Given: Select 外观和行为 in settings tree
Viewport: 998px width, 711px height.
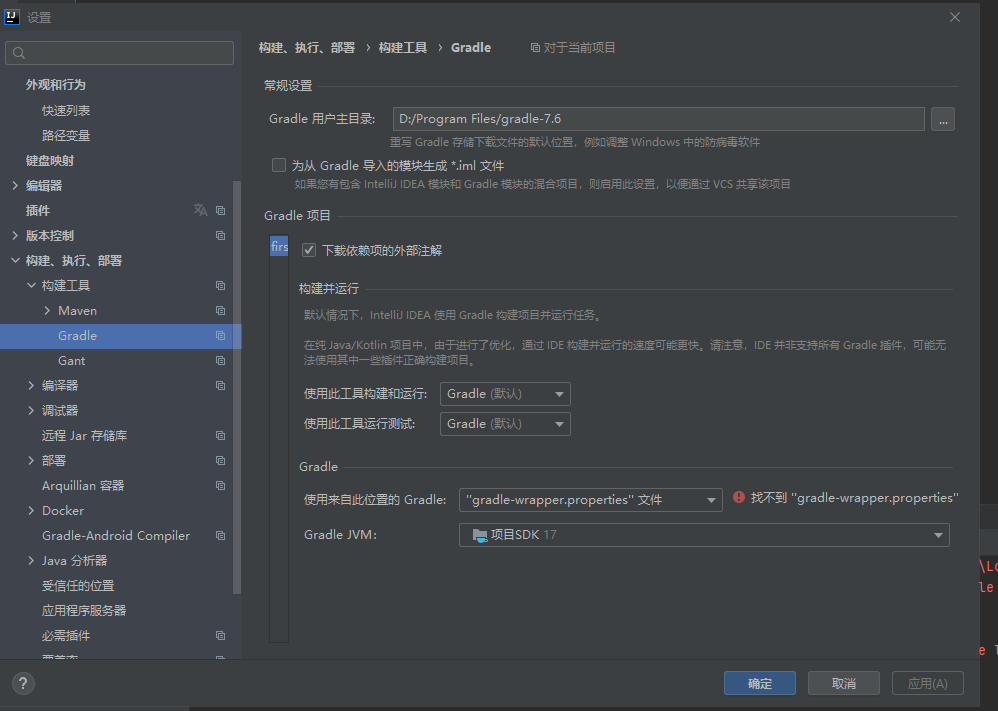Looking at the screenshot, I should 55,85.
